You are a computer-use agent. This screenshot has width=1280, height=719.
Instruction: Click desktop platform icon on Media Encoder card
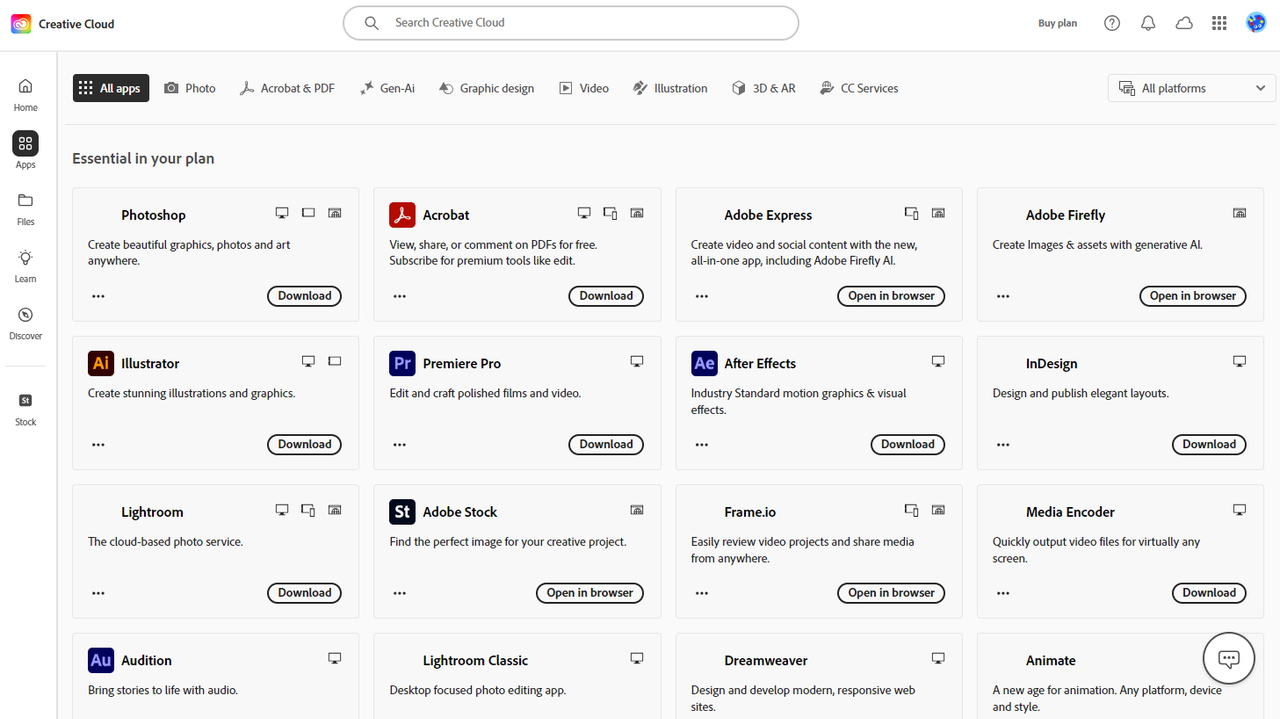[x=1240, y=510]
